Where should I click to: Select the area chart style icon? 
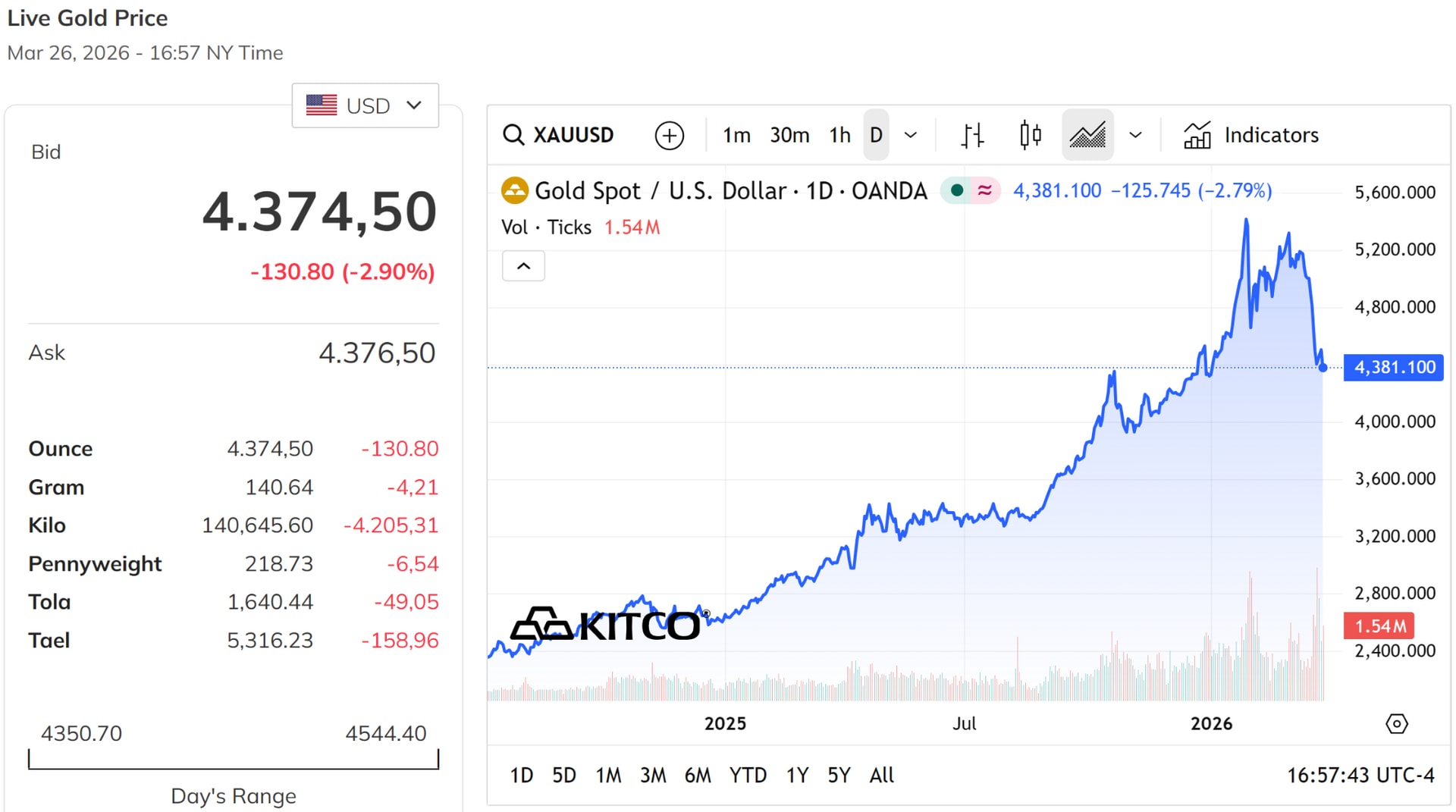[1087, 135]
